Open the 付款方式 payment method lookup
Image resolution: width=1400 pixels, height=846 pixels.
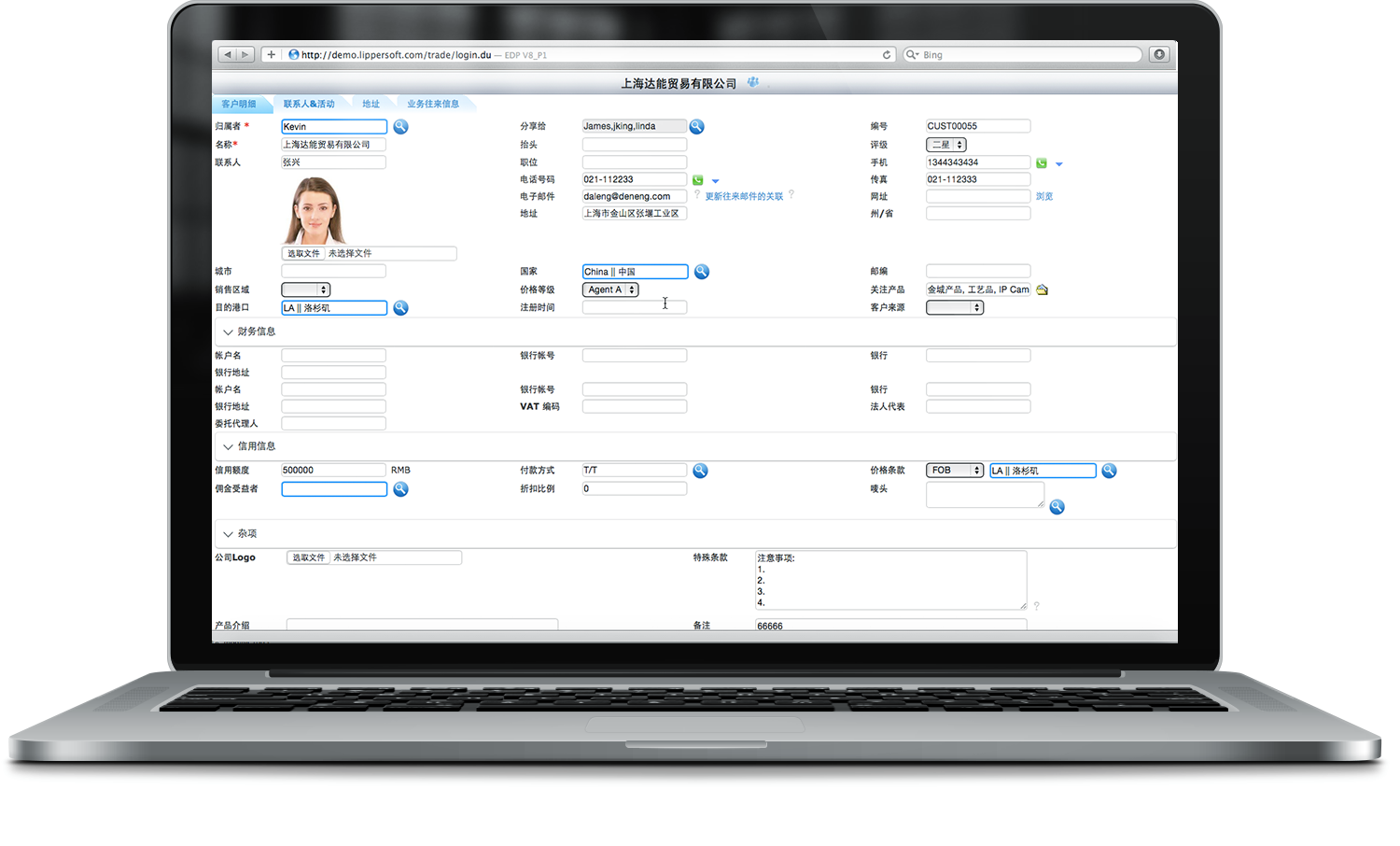tap(700, 471)
